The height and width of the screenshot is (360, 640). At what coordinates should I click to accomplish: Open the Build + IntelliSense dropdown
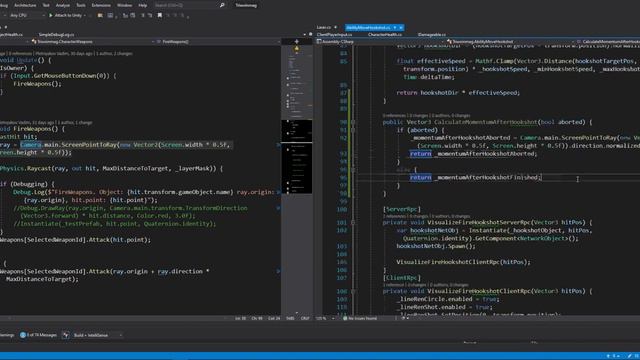(98, 335)
